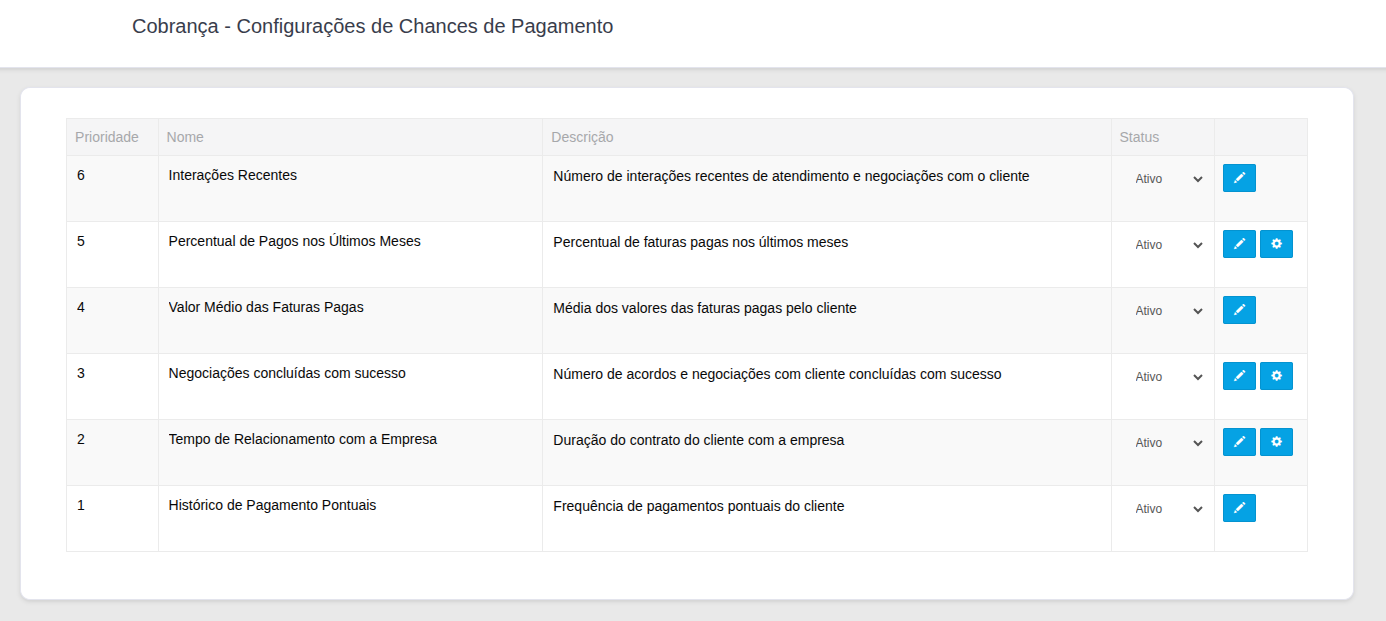1386x621 pixels.
Task: Click the Status column header
Action: point(1139,137)
